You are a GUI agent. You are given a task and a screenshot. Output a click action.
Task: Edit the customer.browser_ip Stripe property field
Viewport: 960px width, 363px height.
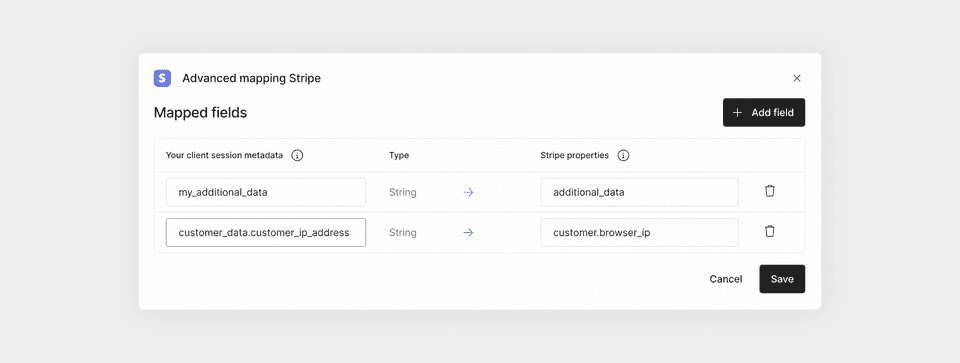tap(639, 233)
